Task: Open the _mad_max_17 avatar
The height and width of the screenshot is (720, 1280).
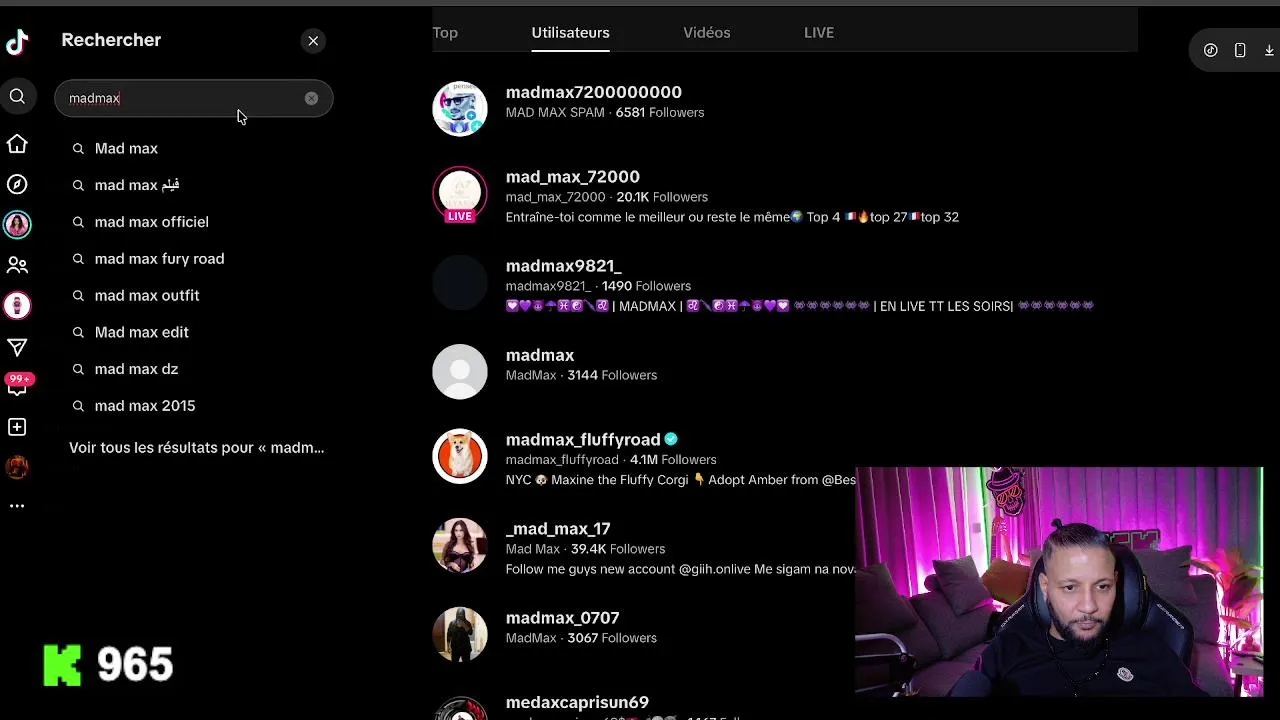Action: coord(460,545)
